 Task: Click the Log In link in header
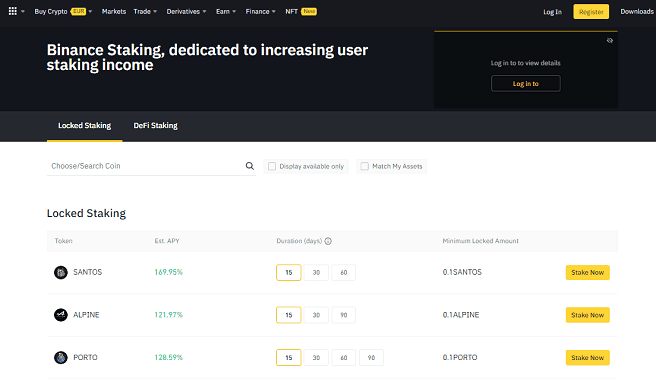click(552, 12)
